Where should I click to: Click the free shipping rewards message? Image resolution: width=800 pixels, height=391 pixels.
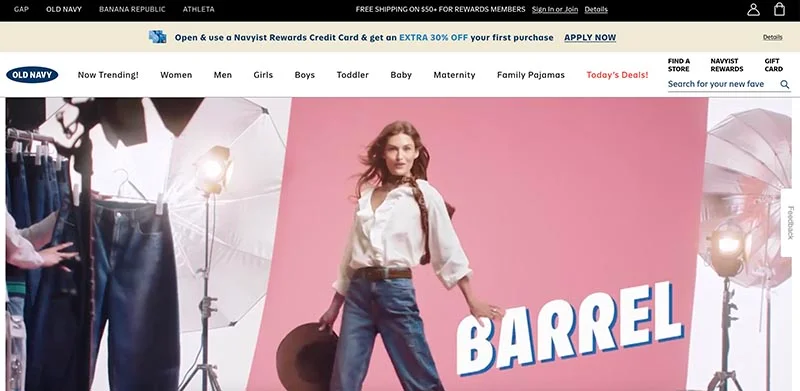click(x=440, y=9)
